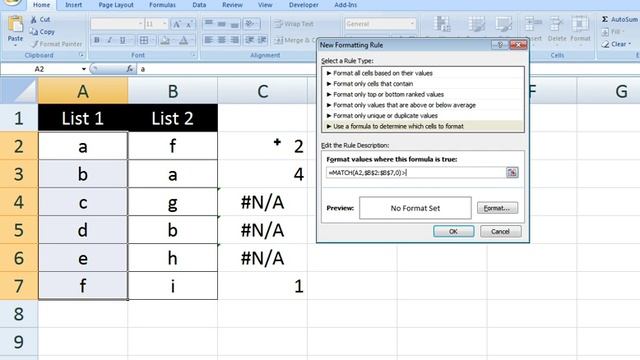The width and height of the screenshot is (640, 360).
Task: Select 'Format only top or bottom ranked values'
Action: coord(423,94)
